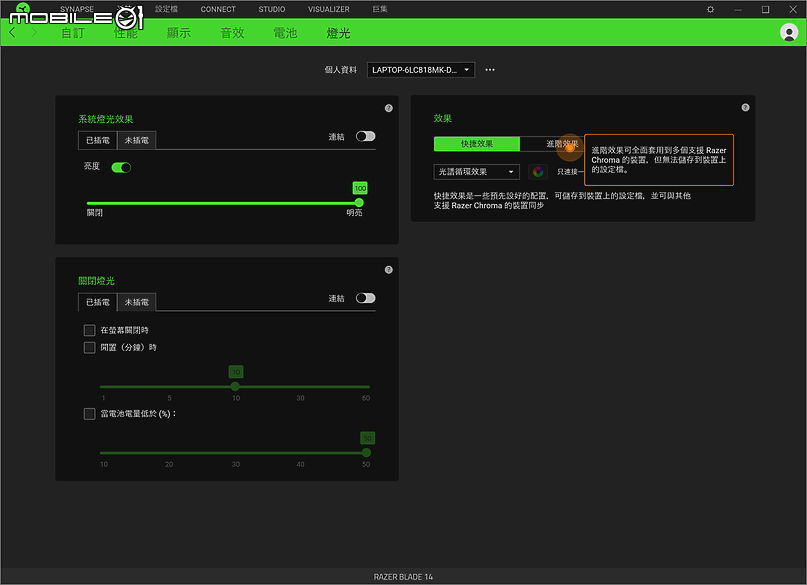807x585 pixels.
Task: Open help icon in 效果 panel
Action: tap(745, 108)
